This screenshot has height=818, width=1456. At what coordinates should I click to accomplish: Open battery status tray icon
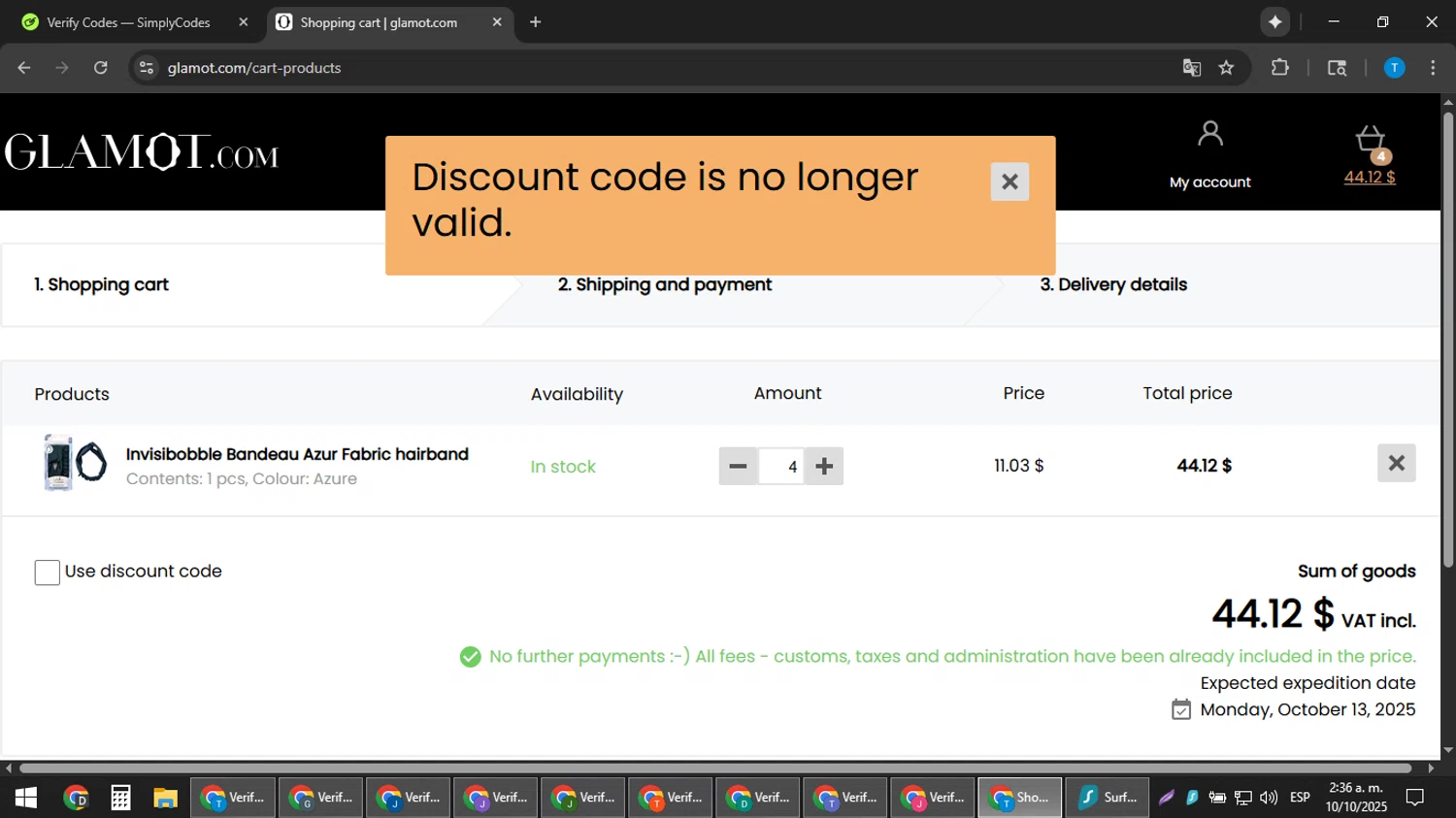tap(1217, 798)
